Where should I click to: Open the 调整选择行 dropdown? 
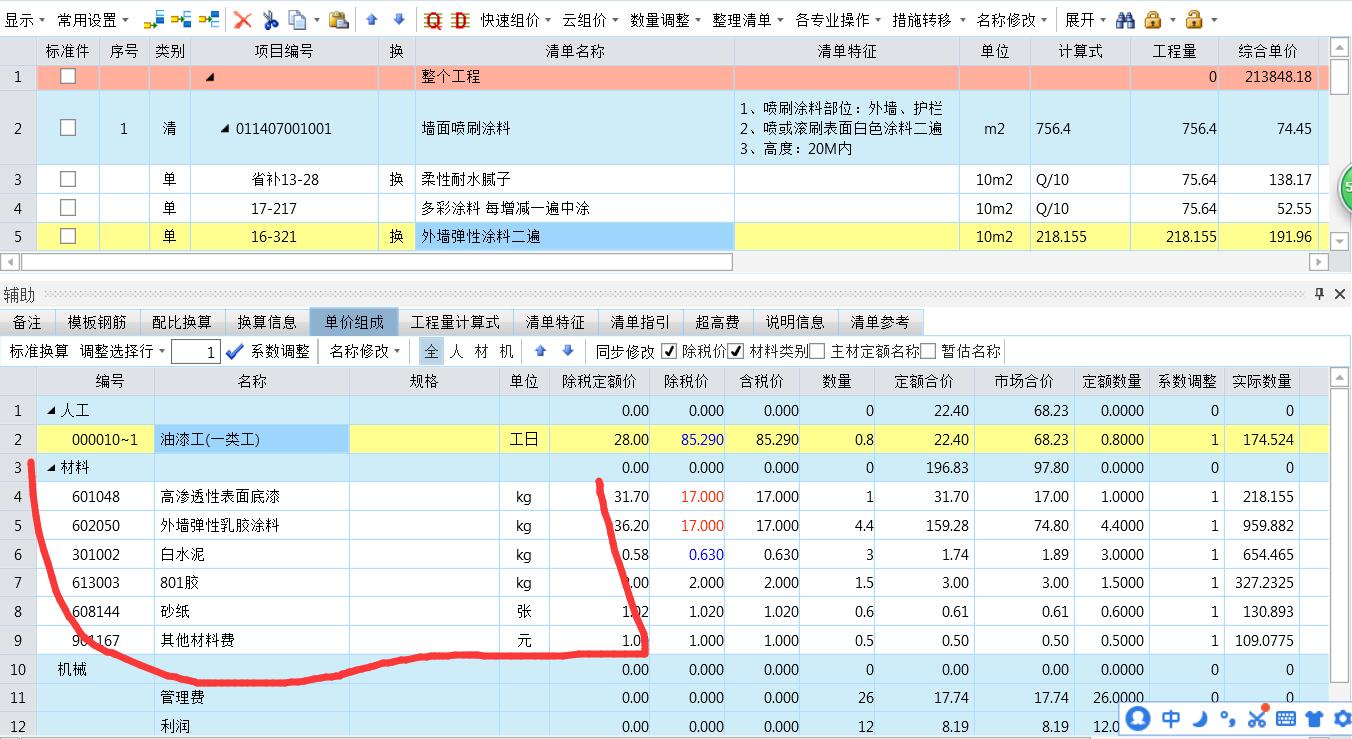123,351
